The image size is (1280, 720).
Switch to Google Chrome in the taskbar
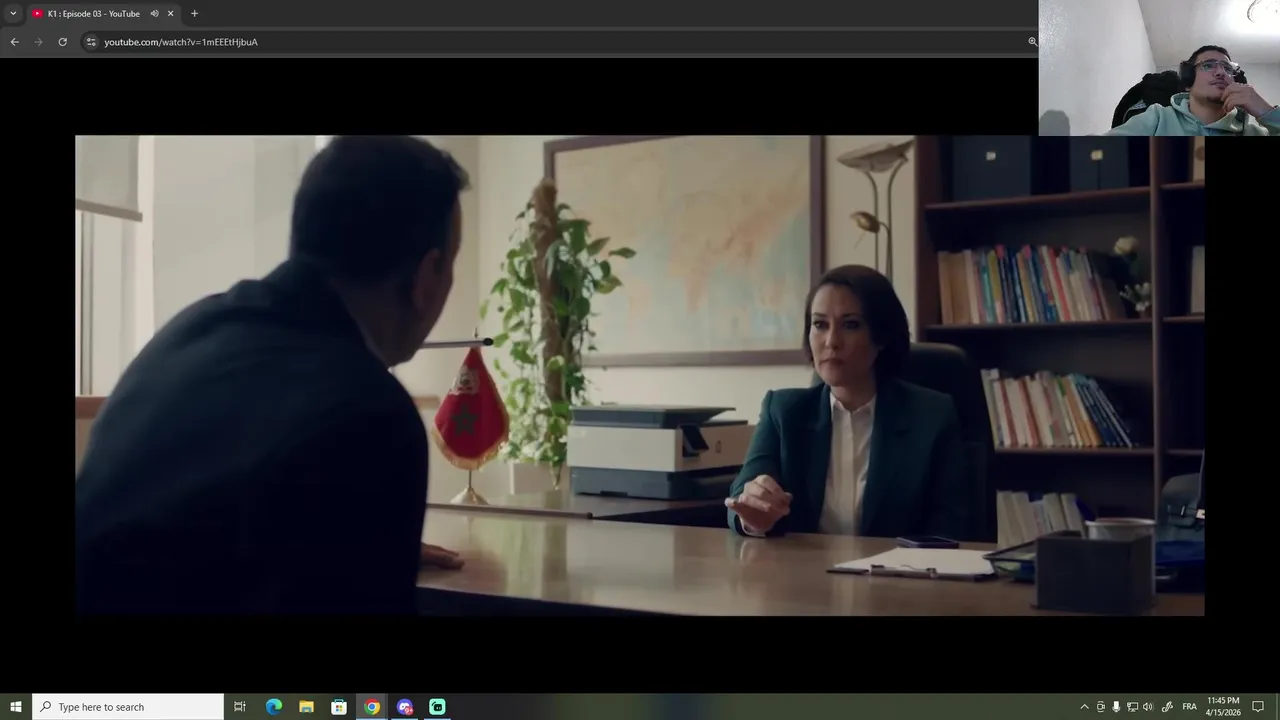(x=372, y=707)
